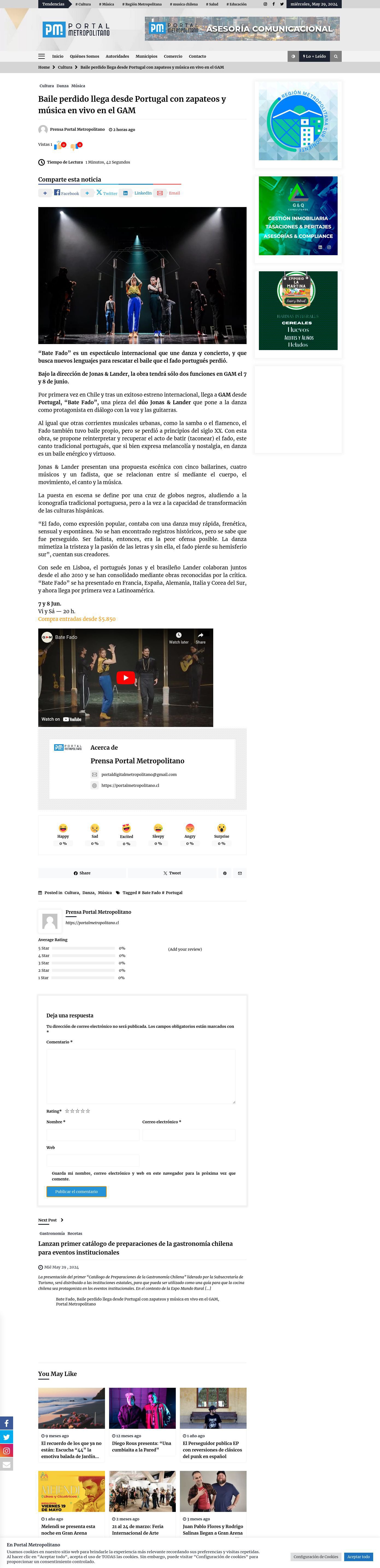Share article via Pinterest icon
The image size is (380, 1568).
click(225, 873)
